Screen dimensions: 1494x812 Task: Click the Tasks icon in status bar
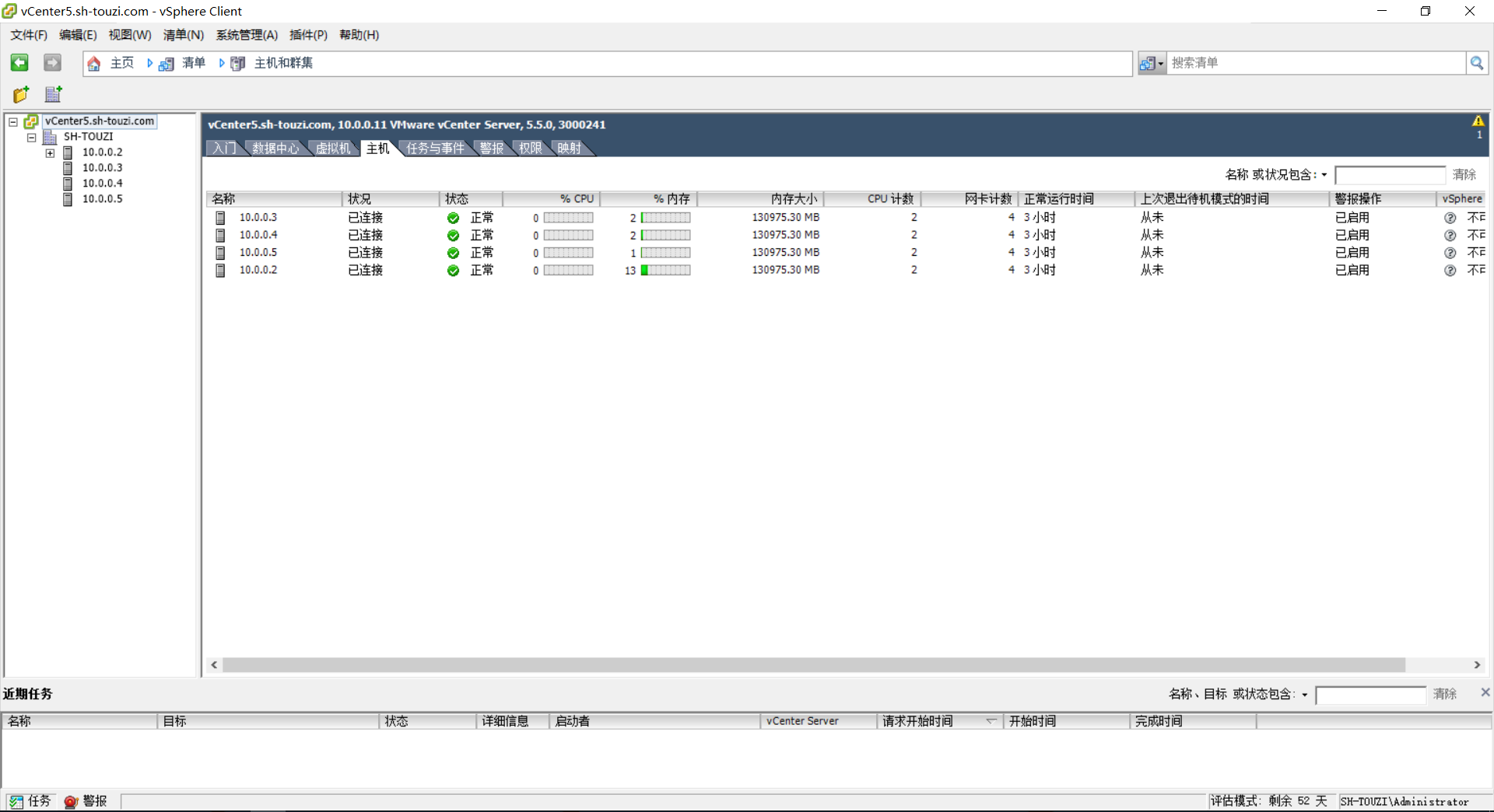(16, 801)
